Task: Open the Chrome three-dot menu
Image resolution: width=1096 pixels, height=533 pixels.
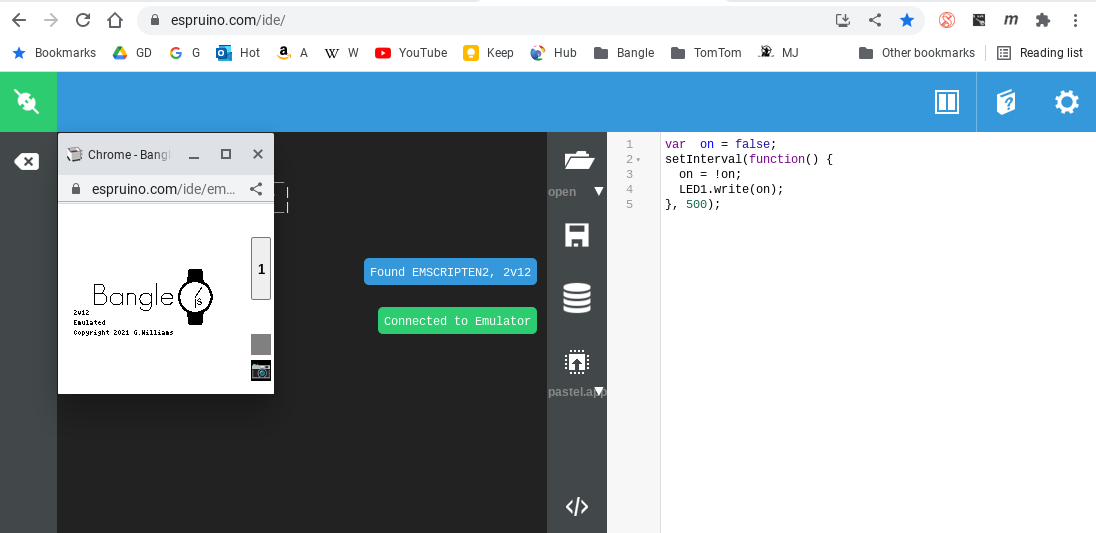Action: [x=1076, y=20]
